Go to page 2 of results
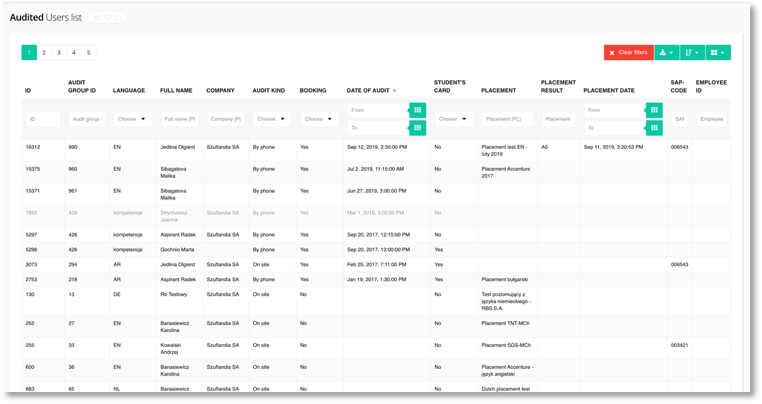 tap(44, 52)
